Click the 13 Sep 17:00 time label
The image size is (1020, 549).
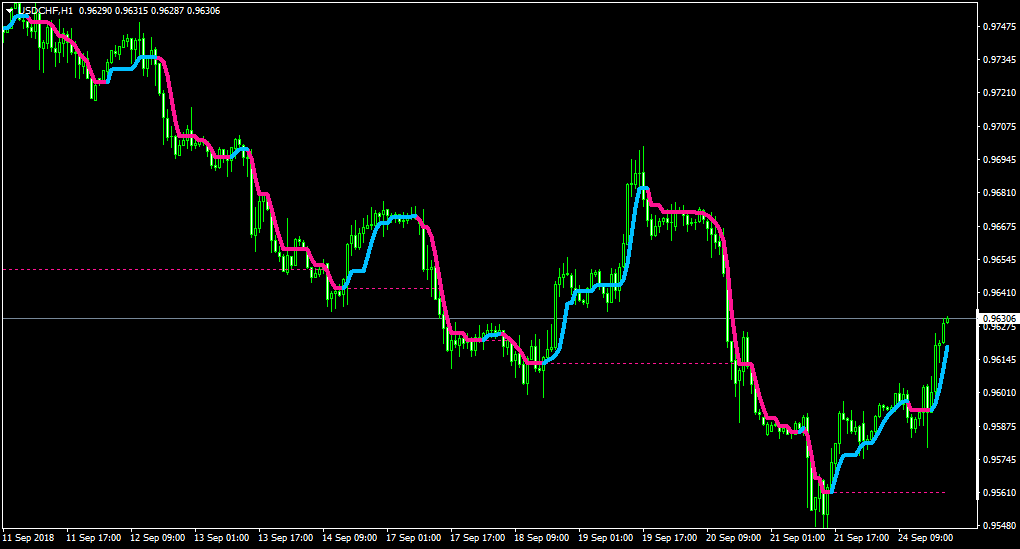tap(286, 538)
